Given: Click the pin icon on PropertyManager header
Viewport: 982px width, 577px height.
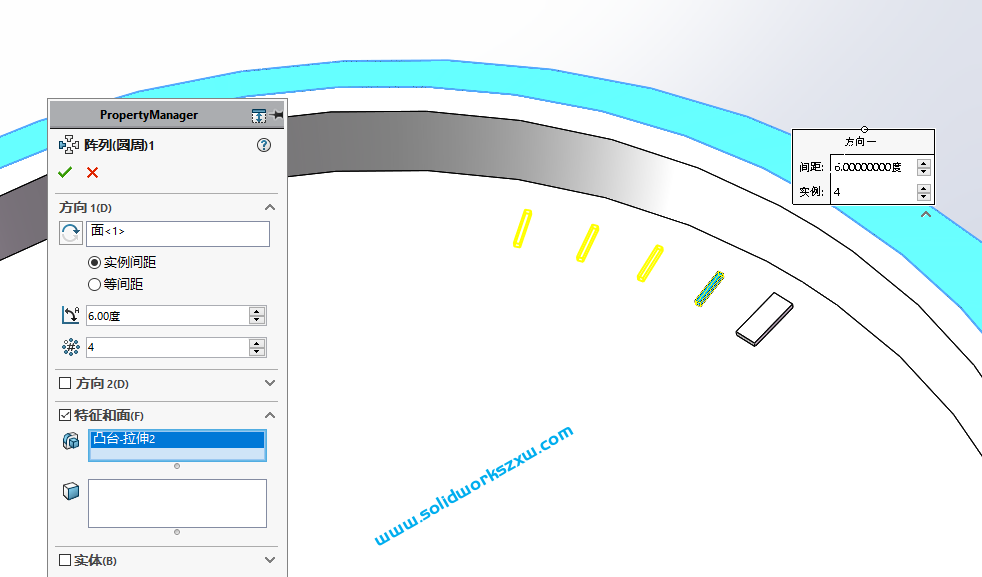Looking at the screenshot, I should point(273,114).
